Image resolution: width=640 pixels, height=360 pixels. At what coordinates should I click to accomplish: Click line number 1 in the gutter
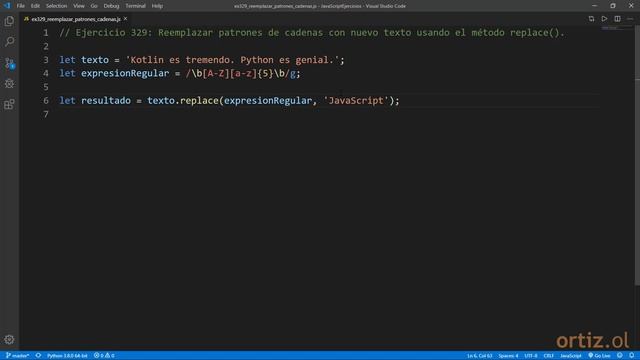[46, 33]
